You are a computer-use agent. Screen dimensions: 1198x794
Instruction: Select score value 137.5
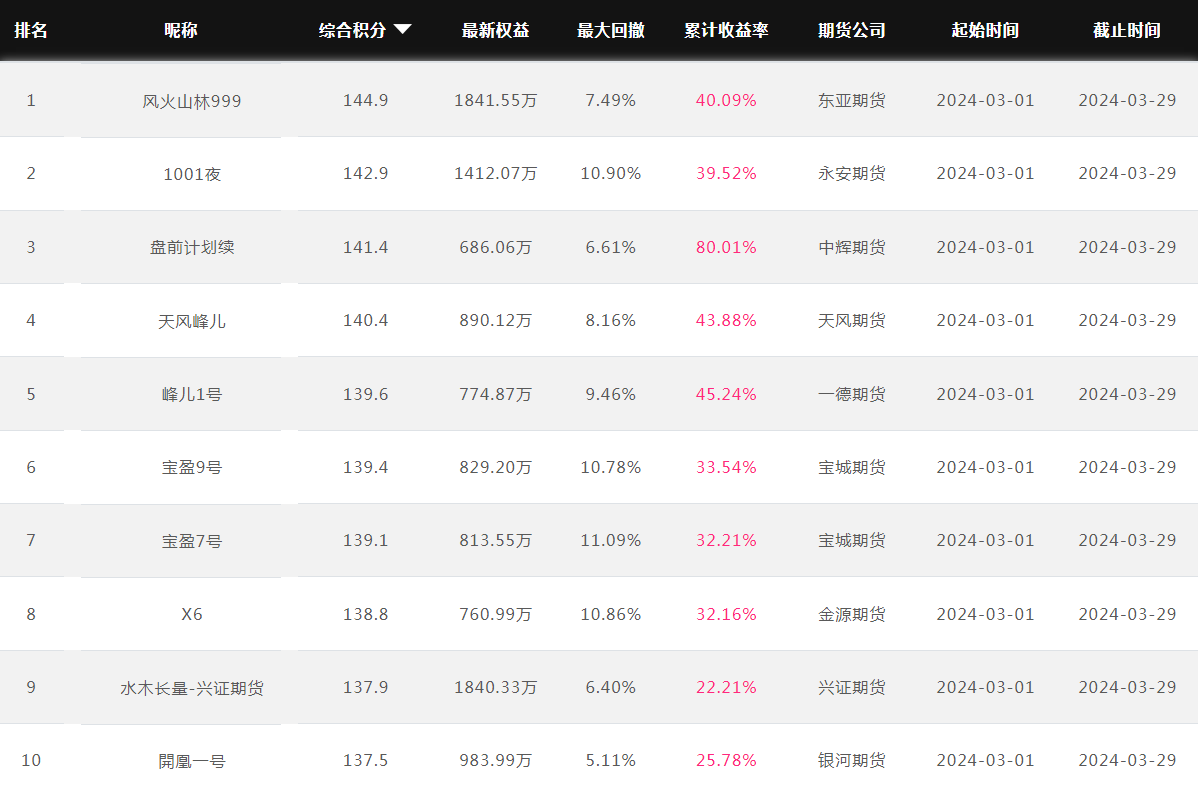(x=365, y=760)
